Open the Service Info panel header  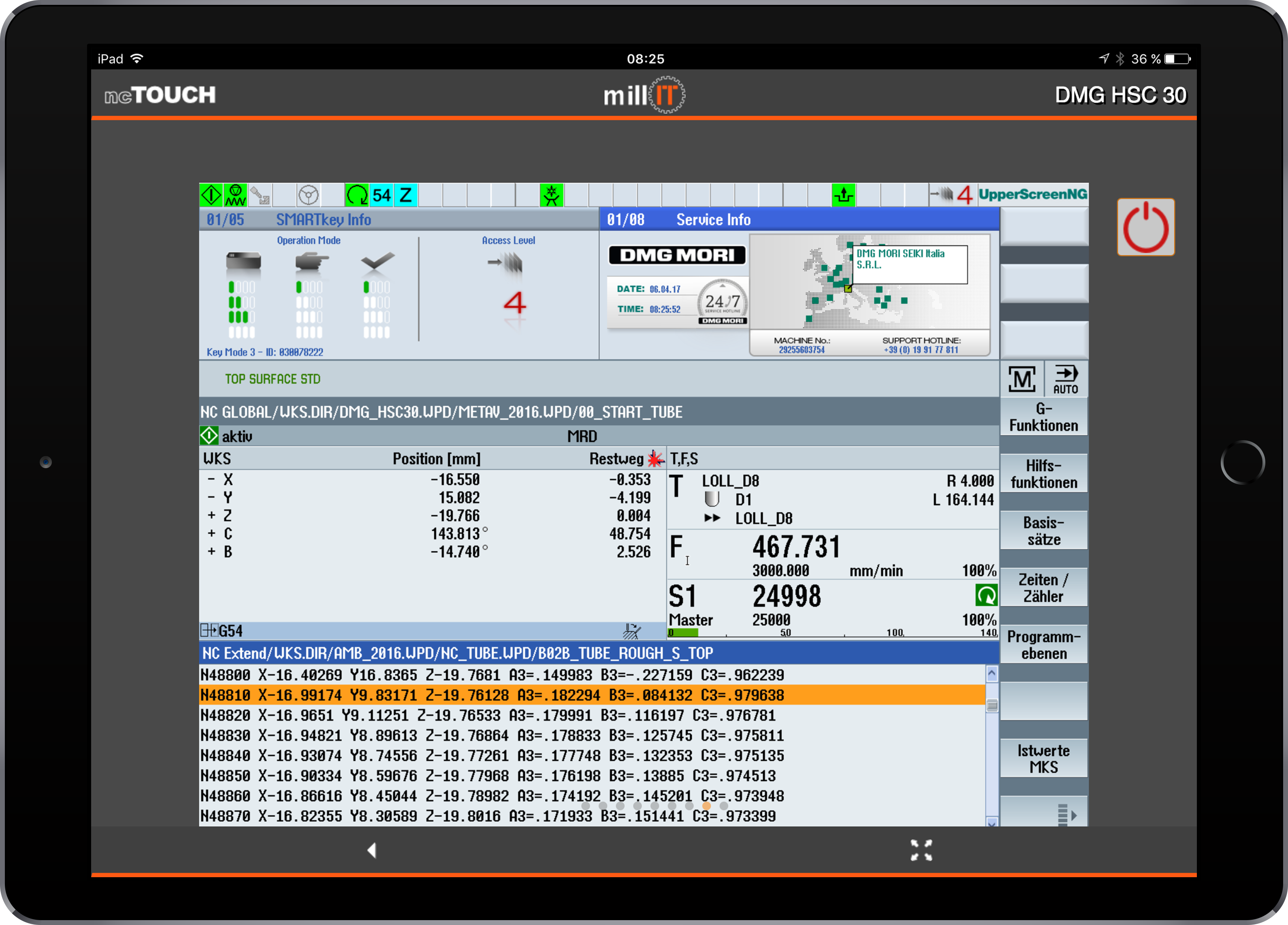point(799,219)
